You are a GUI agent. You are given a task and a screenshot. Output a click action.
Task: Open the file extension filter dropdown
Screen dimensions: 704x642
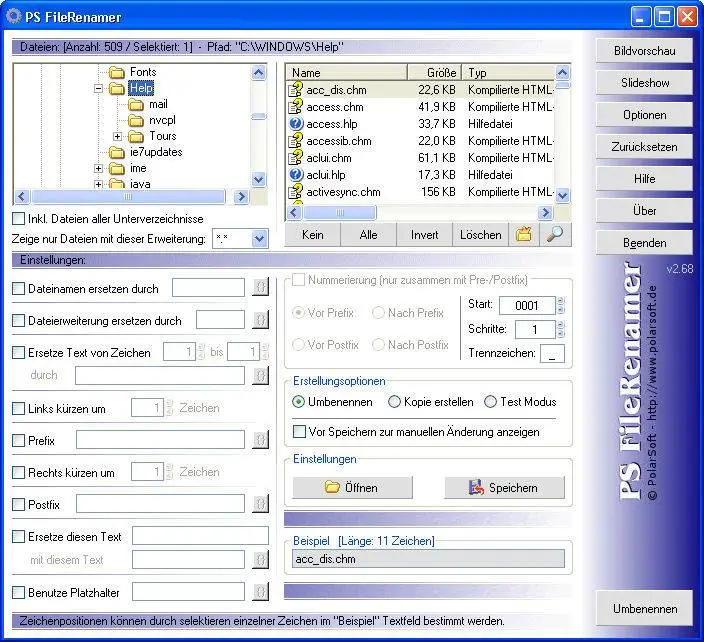point(260,239)
